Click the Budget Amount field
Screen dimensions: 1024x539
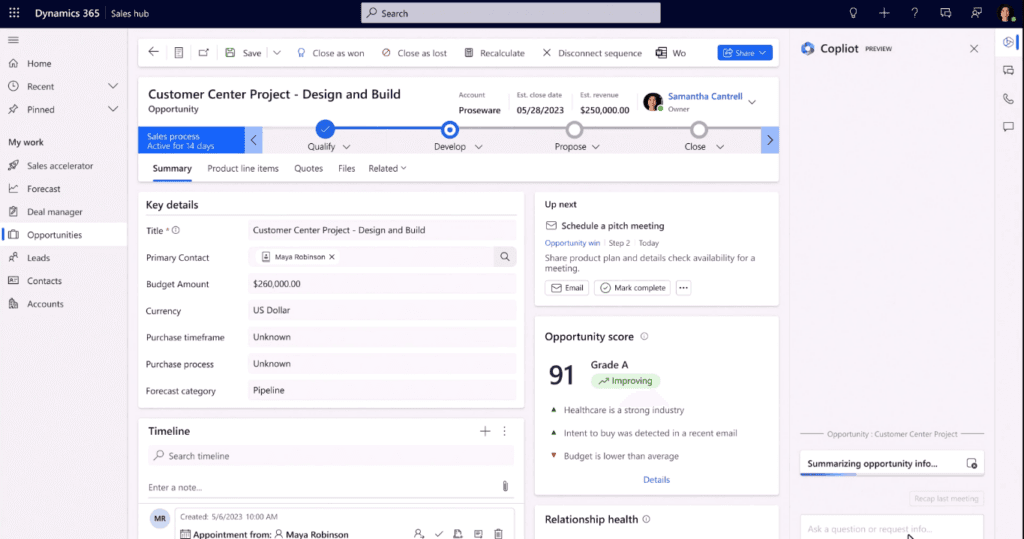(381, 284)
